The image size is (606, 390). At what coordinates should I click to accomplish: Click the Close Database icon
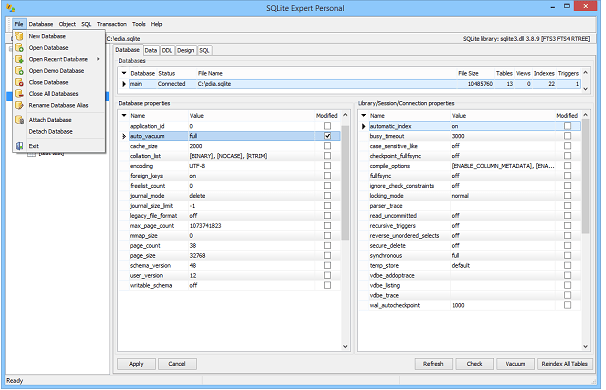19,82
